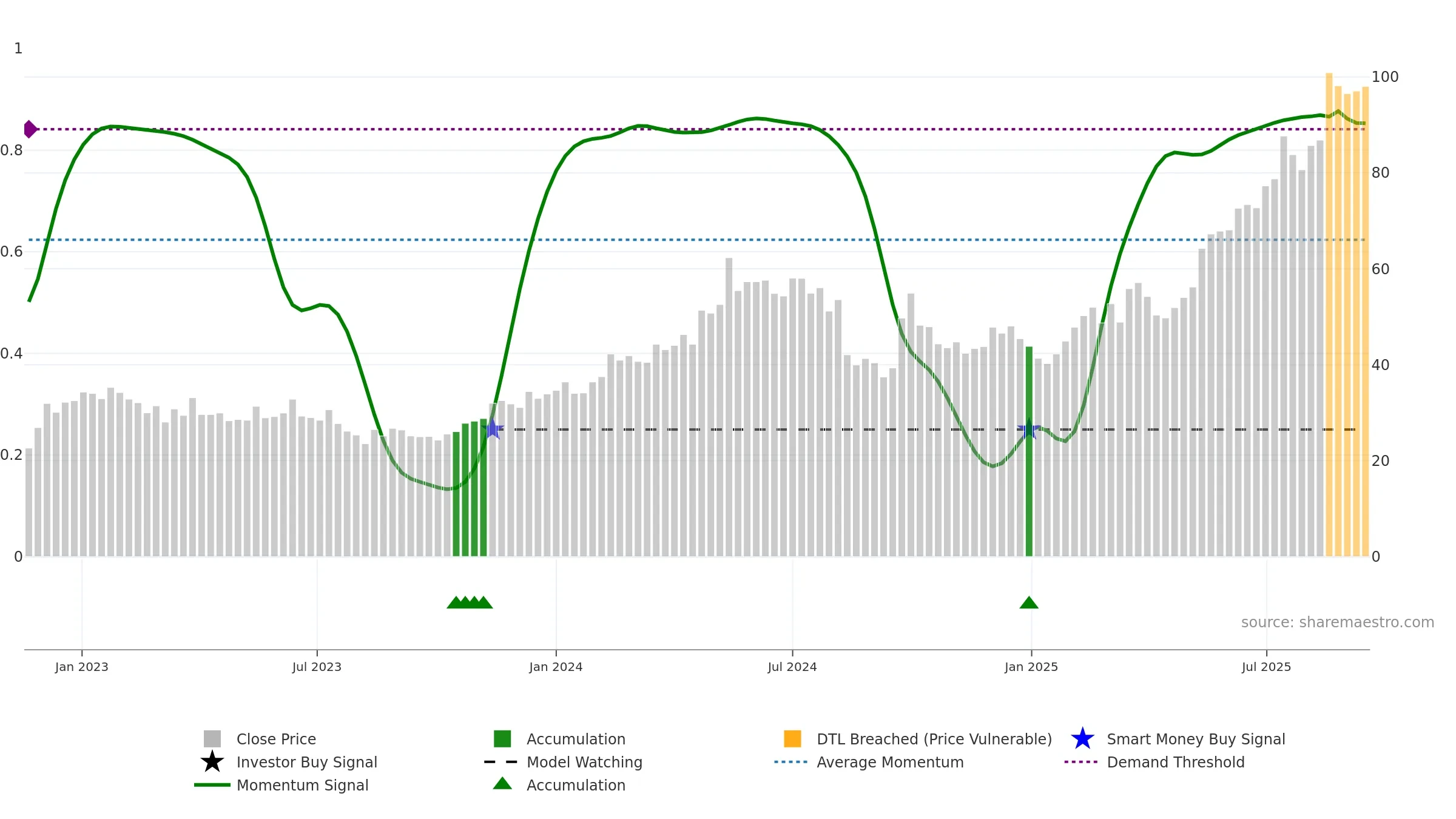Click the blue star near Jan 2025 on chart
This screenshot has height=819, width=1456.
coord(1029,430)
